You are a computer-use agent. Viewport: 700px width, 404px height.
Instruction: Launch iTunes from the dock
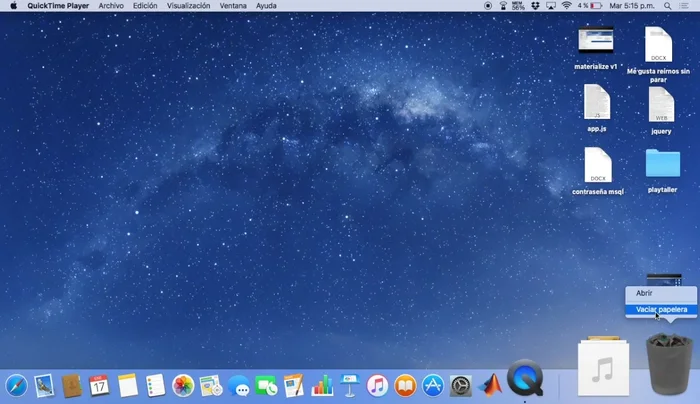pyautogui.click(x=377, y=385)
